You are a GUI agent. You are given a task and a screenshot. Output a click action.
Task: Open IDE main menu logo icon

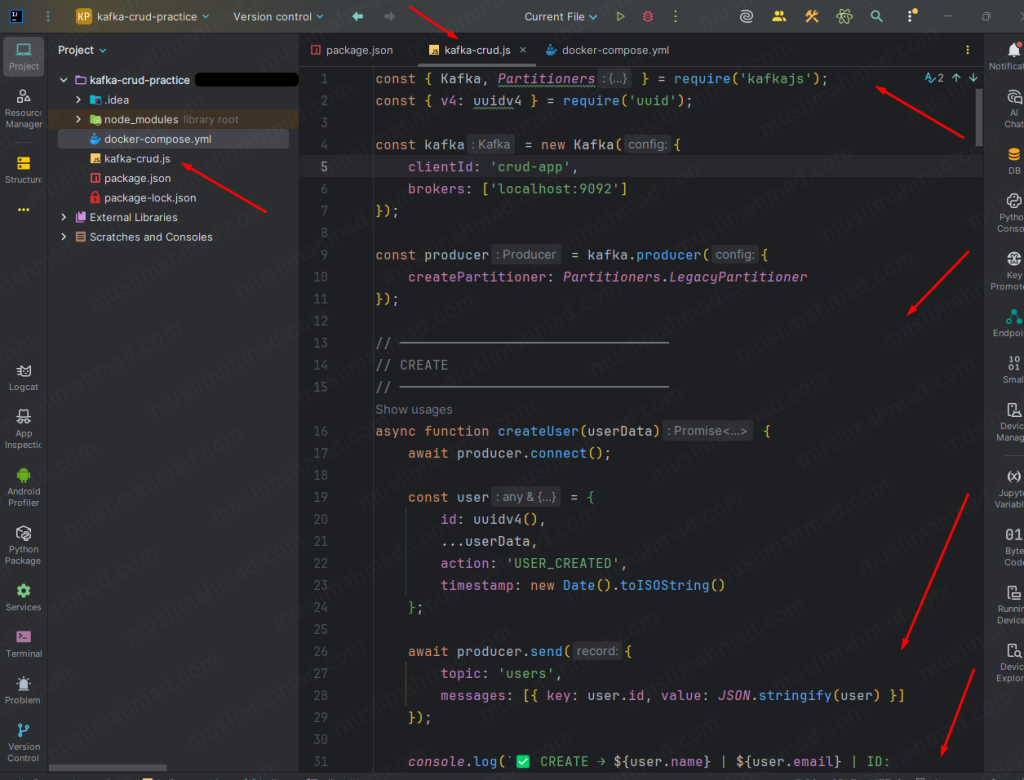click(x=16, y=16)
